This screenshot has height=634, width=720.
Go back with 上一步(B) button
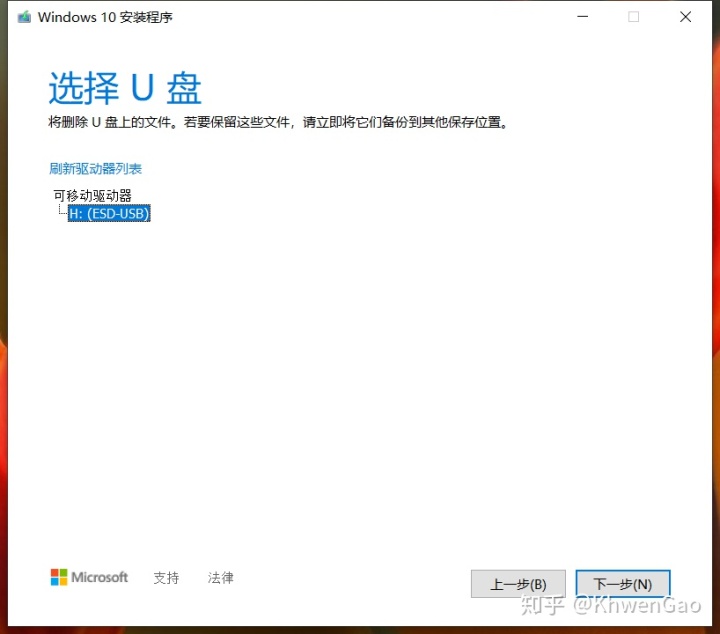click(x=518, y=584)
